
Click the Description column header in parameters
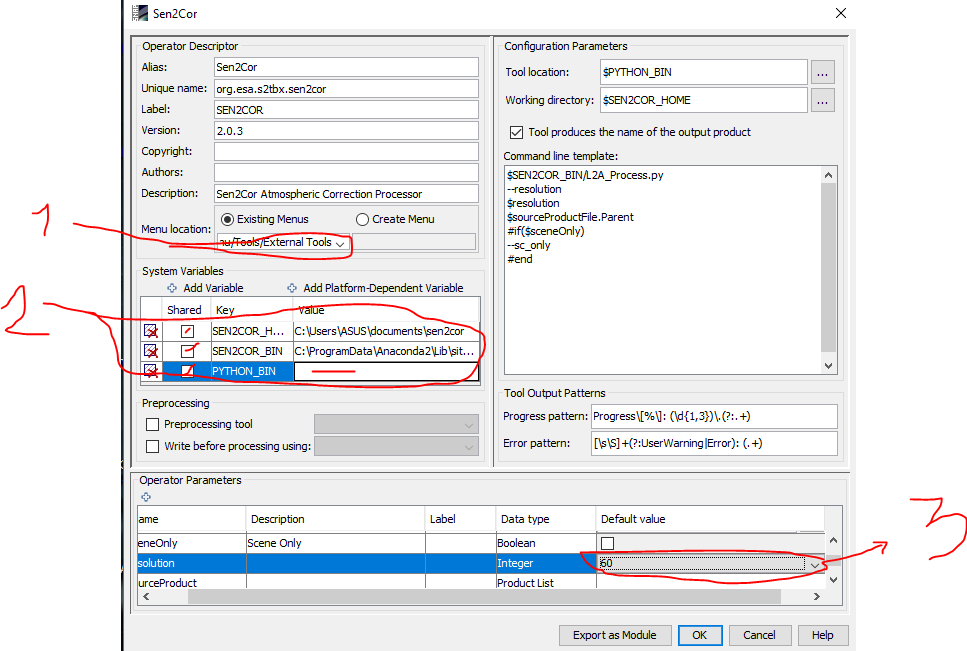[335, 519]
